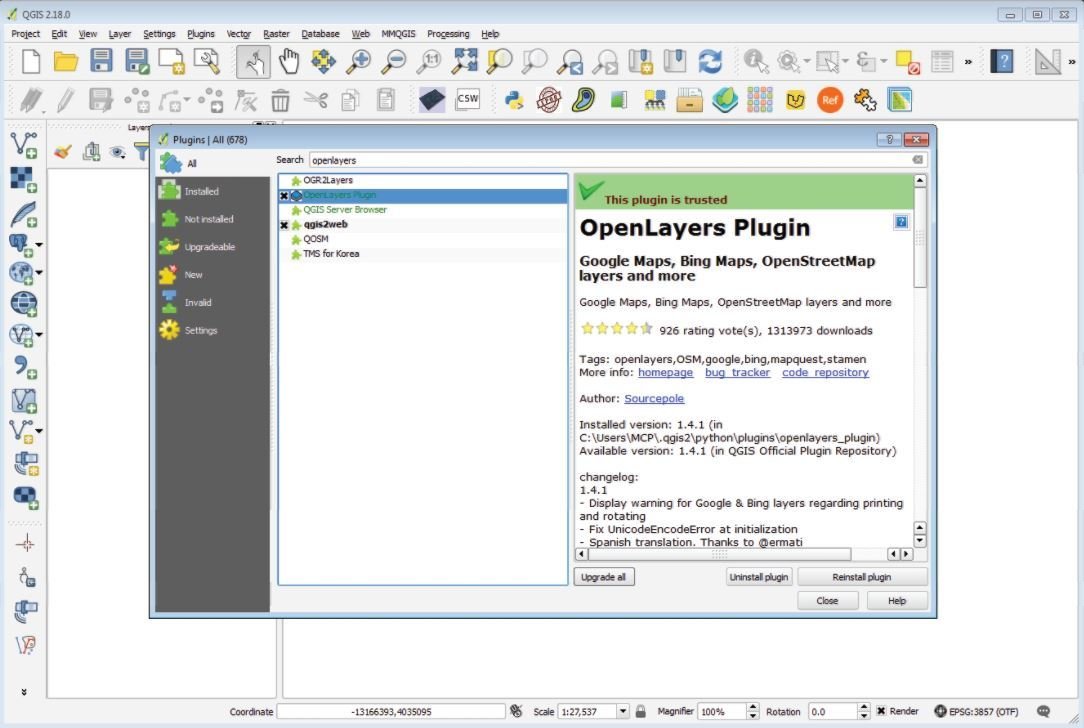Click the plugin help icon beside OpenLayers title

[x=901, y=222]
